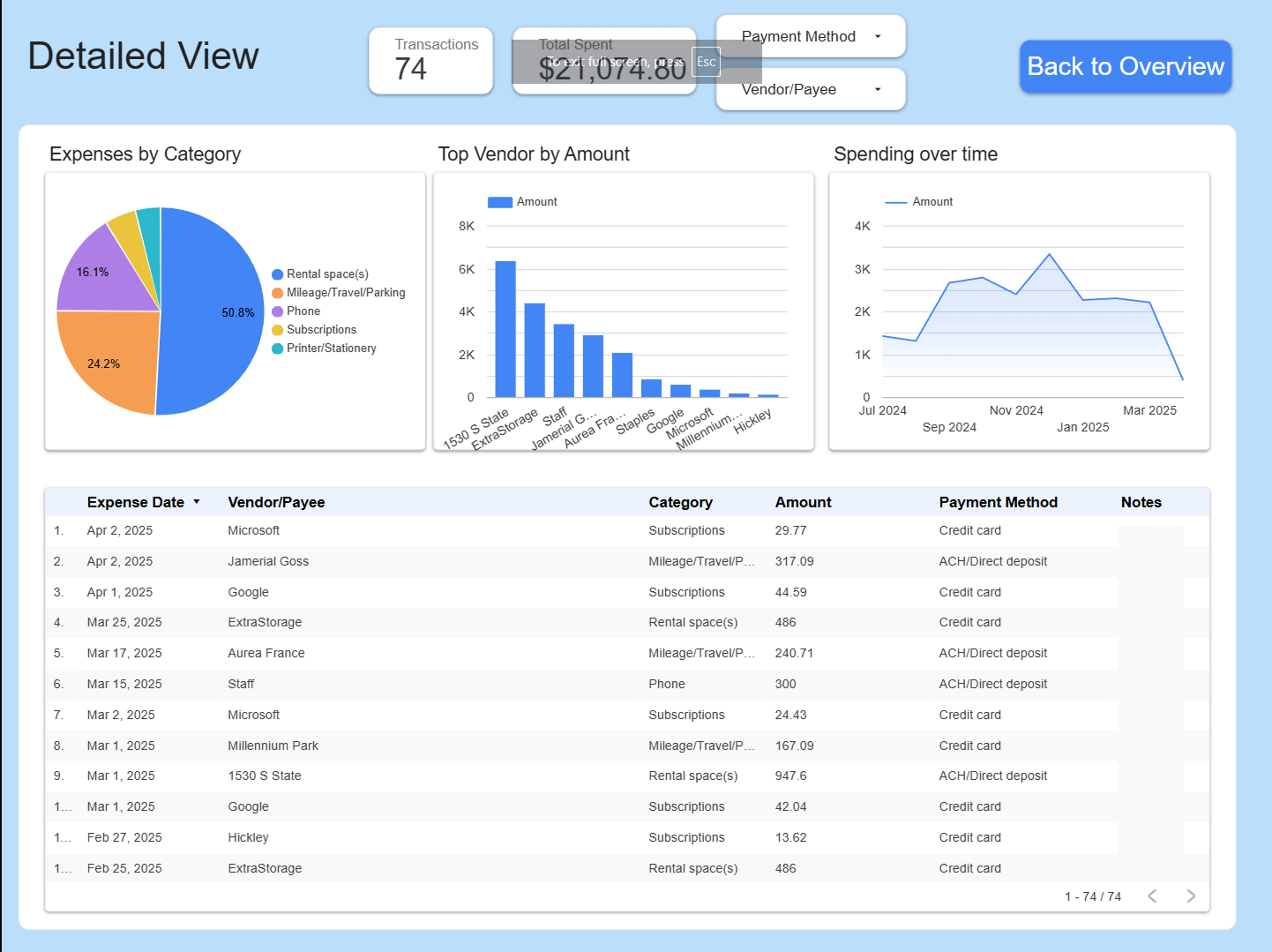Click the Esc key hint in fullscreen notice
The image size is (1272, 952).
coord(706,62)
